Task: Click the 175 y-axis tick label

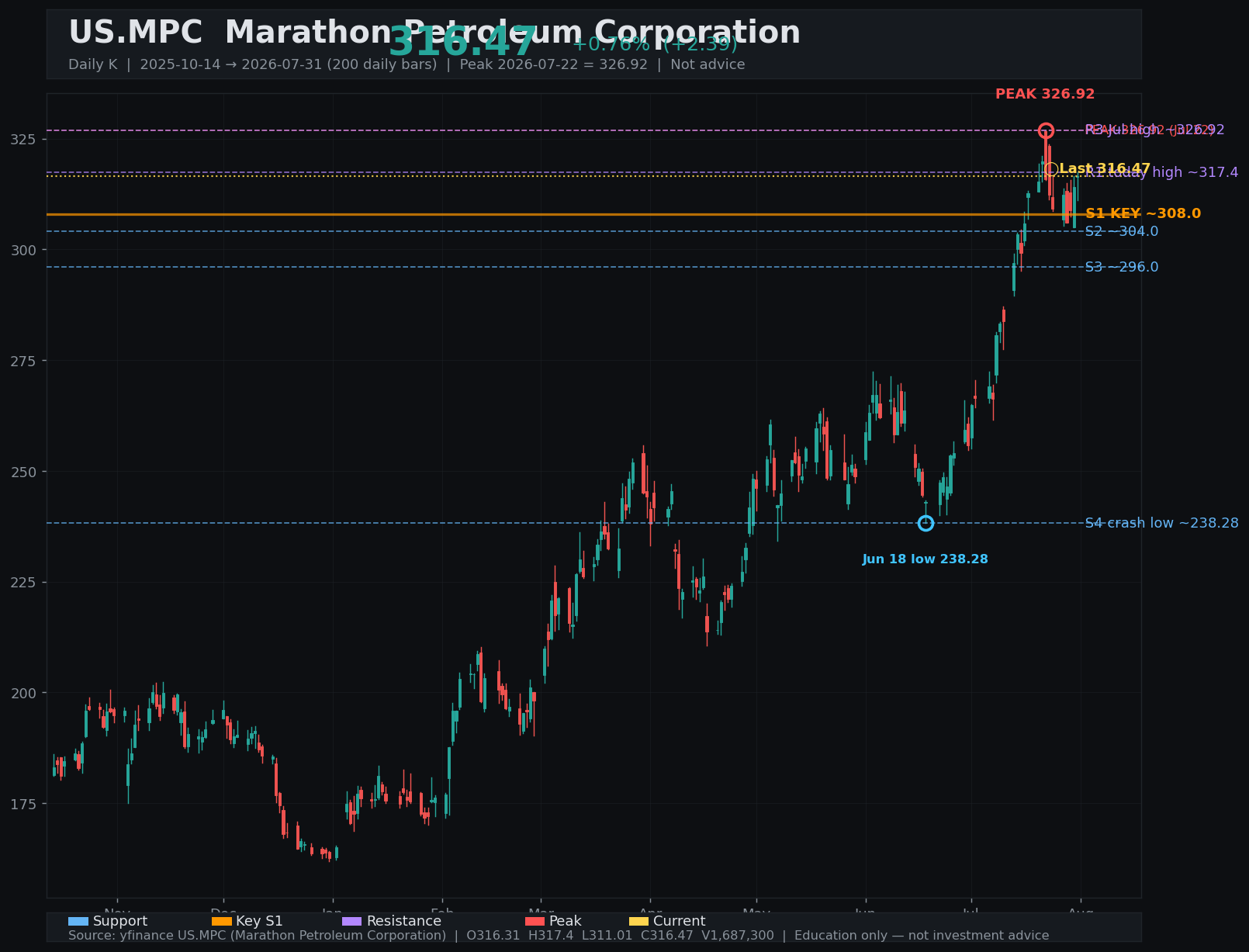Action: coord(25,804)
